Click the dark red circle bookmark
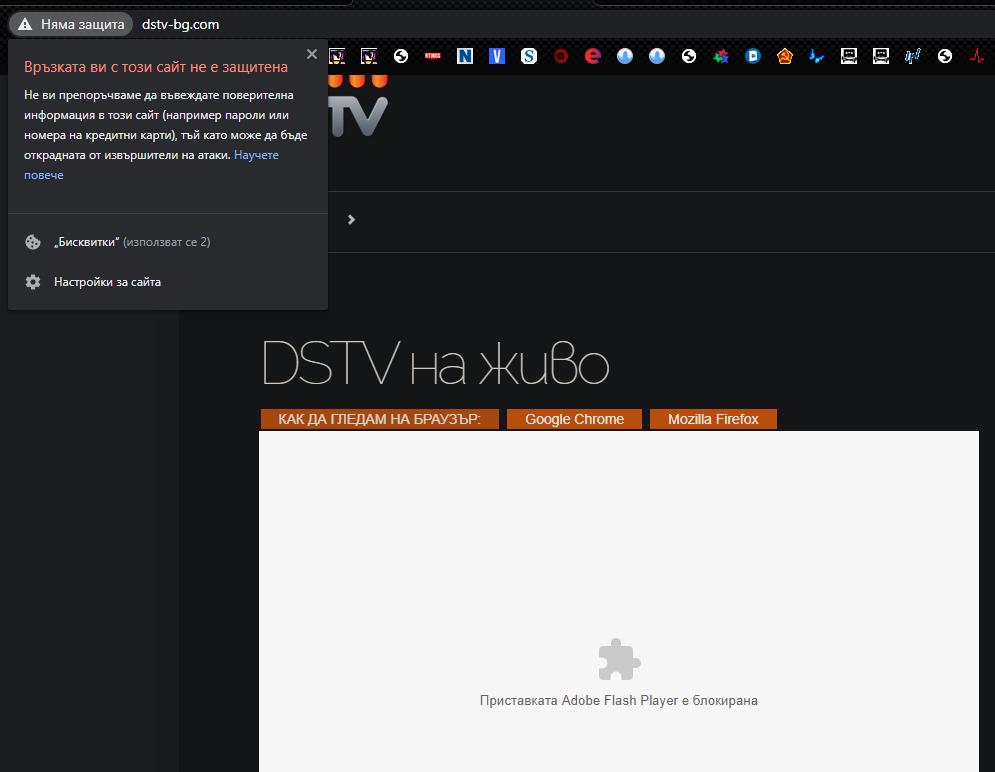Viewport: 995px width, 772px height. tap(560, 56)
